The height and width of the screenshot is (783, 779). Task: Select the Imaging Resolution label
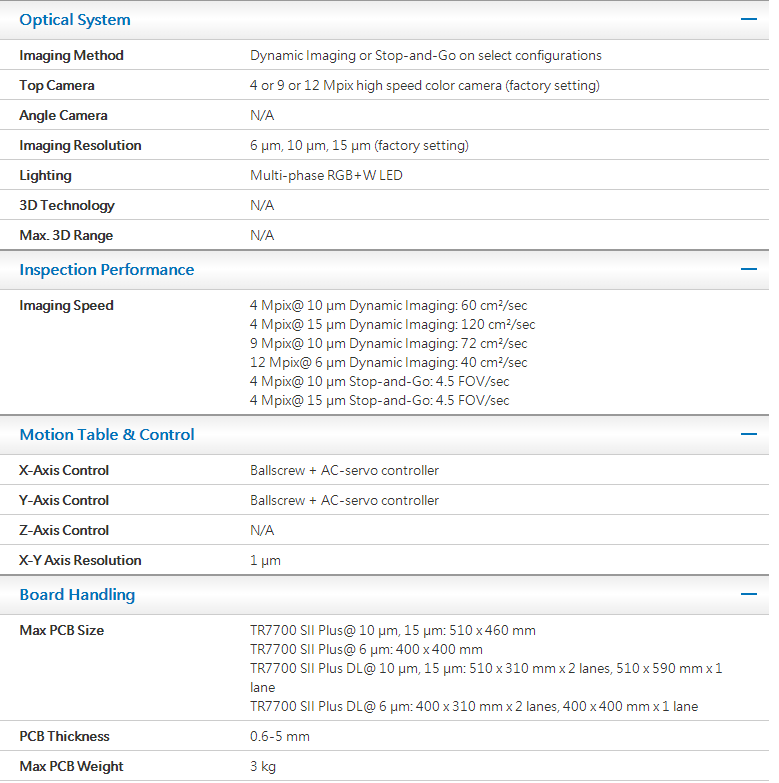pyautogui.click(x=80, y=145)
